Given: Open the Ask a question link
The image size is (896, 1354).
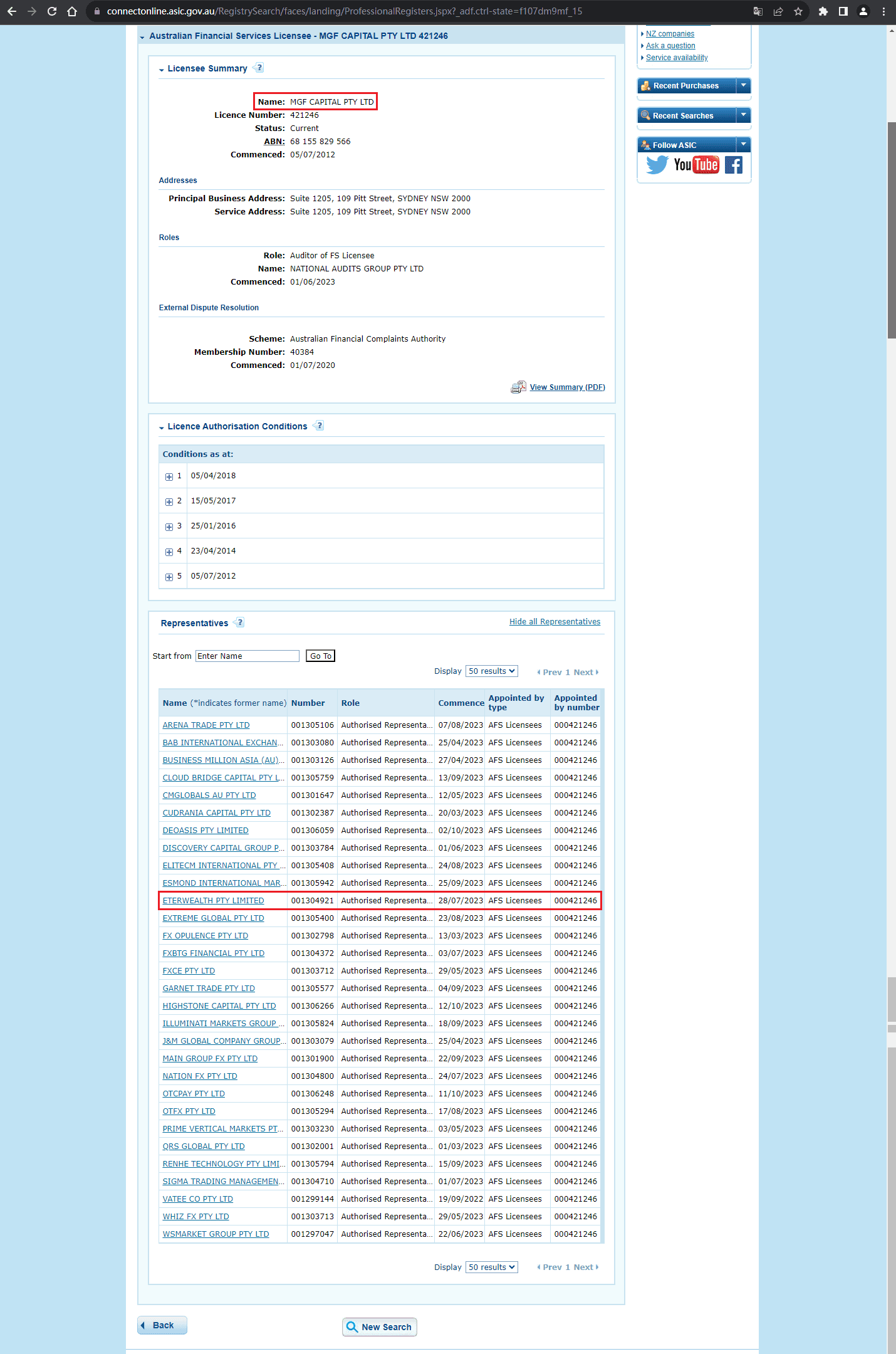Looking at the screenshot, I should point(670,46).
